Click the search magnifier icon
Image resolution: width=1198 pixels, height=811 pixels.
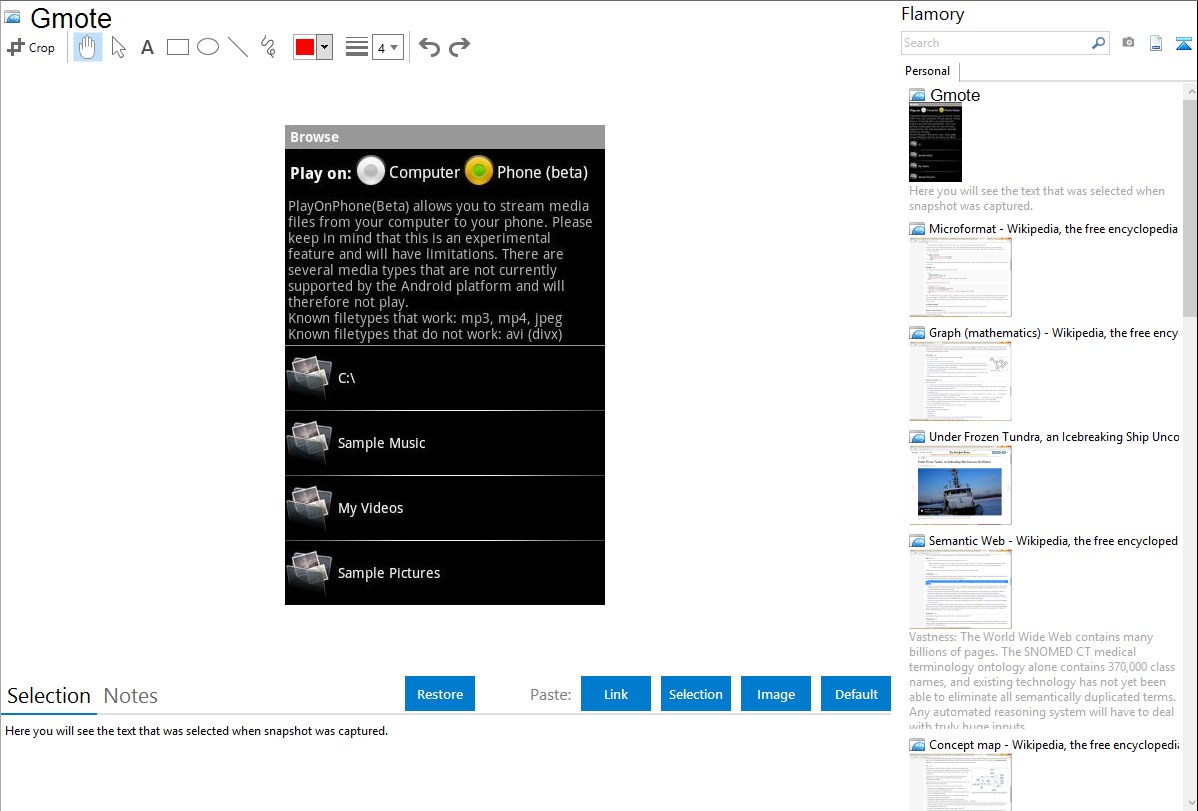1099,43
